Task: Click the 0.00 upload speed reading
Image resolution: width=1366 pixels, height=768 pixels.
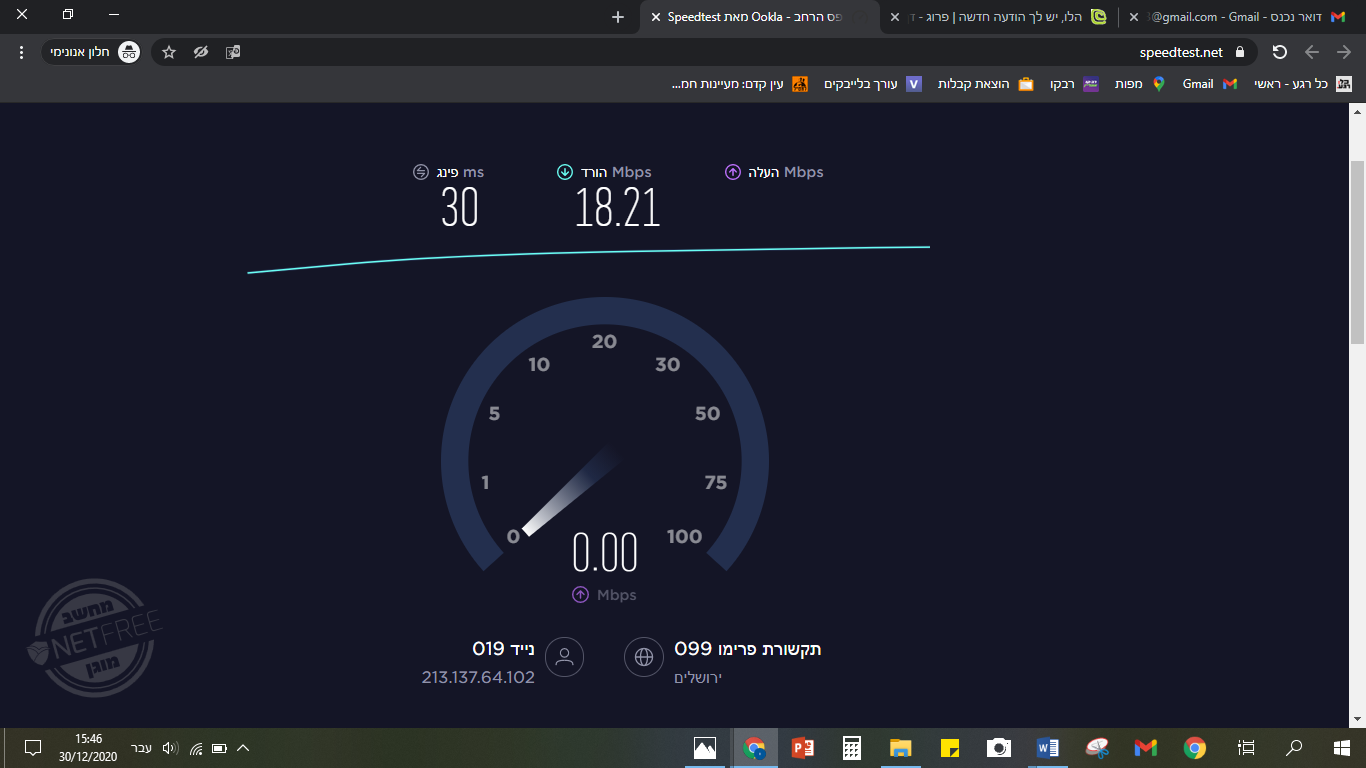Action: (x=605, y=553)
